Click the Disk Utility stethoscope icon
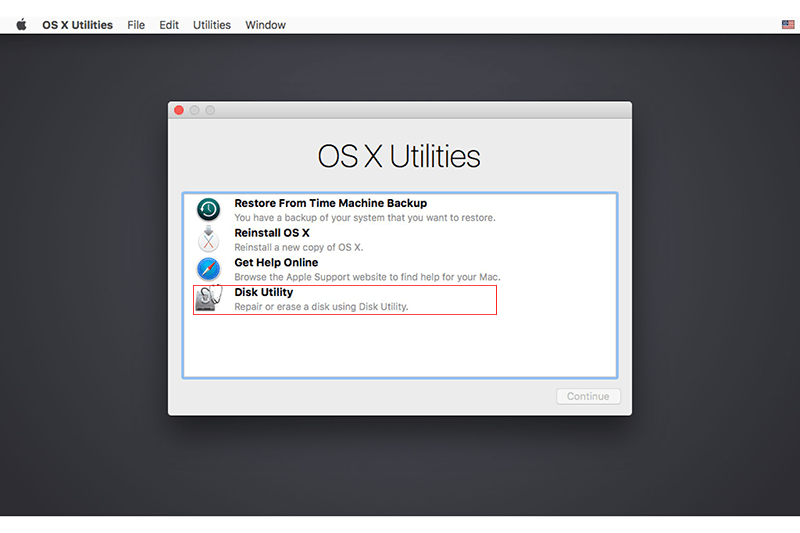 tap(209, 298)
